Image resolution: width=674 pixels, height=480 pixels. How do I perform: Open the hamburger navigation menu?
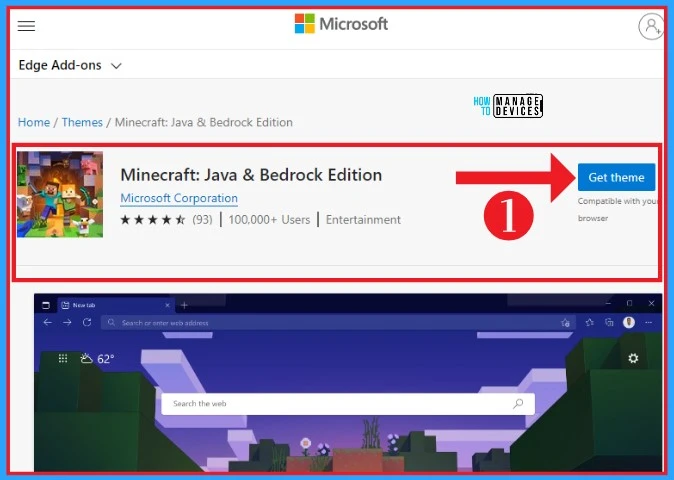(x=27, y=26)
